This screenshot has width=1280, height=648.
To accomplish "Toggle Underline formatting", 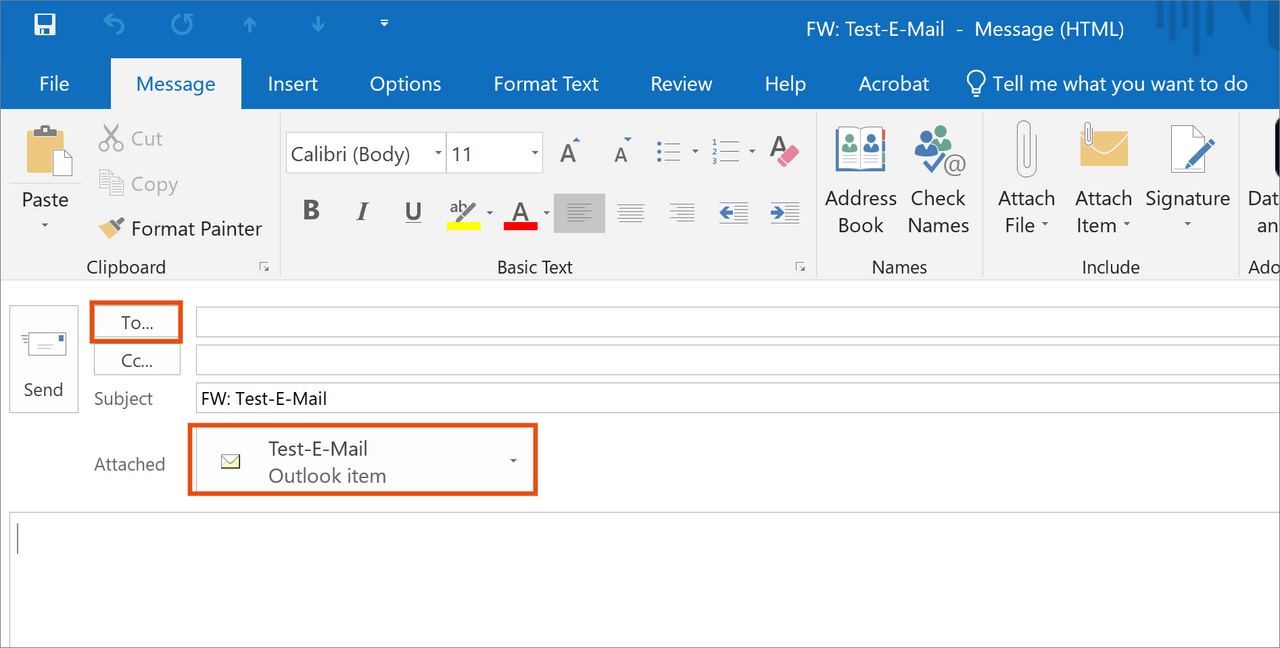I will tap(413, 211).
